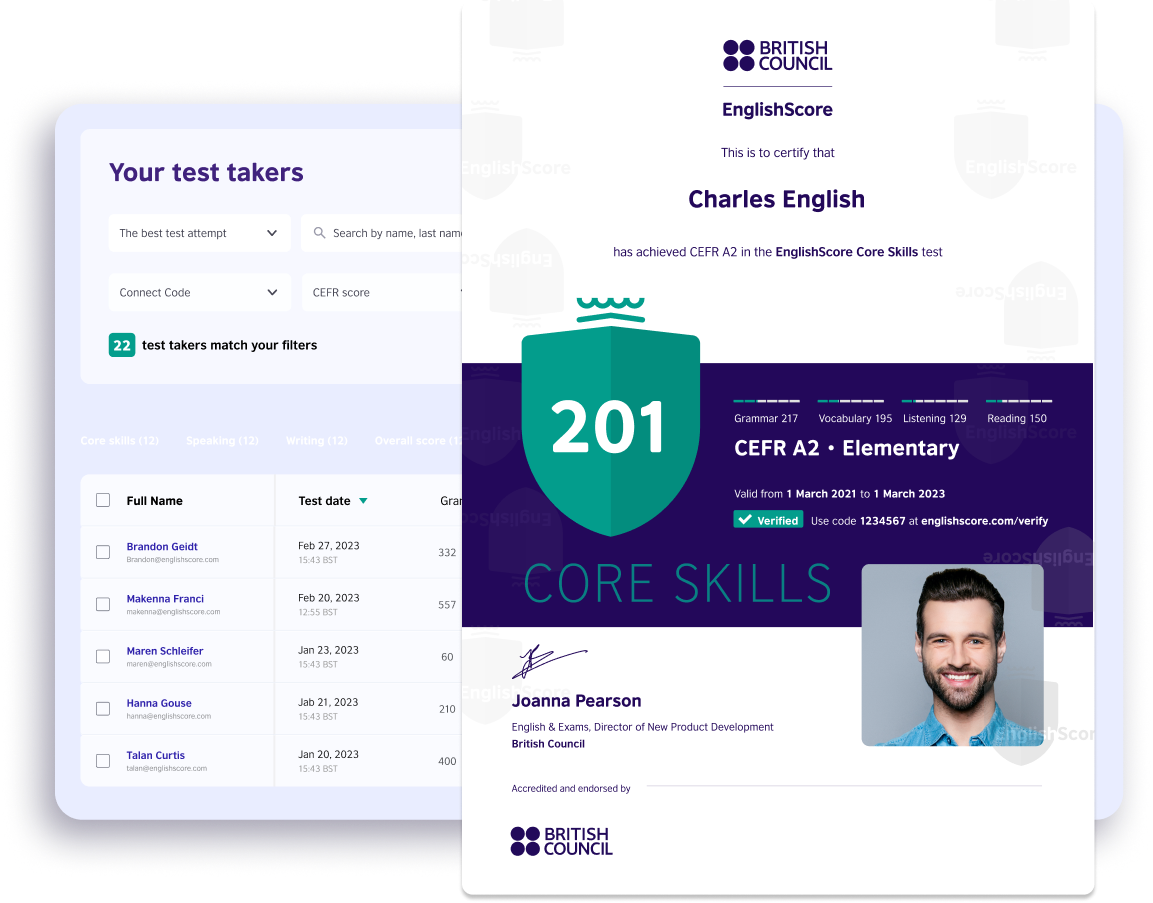Open 'The best test attempt' dropdown
The height and width of the screenshot is (903, 1153).
click(199, 233)
